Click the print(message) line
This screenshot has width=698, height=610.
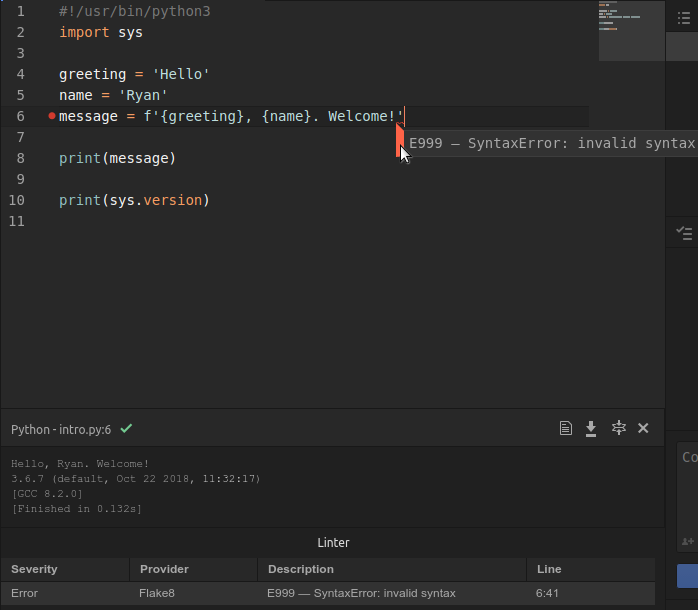pos(118,159)
